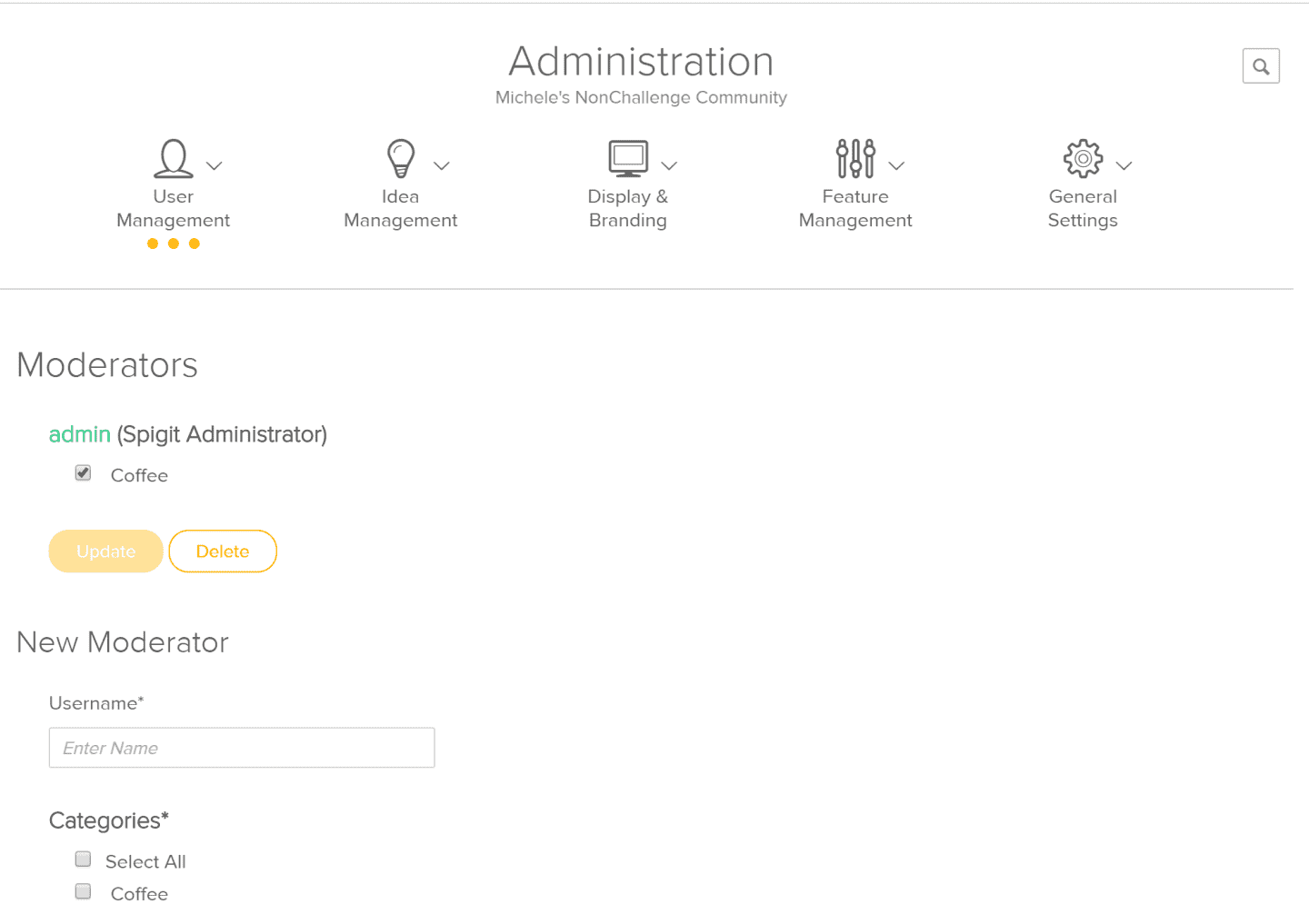Check Coffee under new moderator Categories

(83, 891)
